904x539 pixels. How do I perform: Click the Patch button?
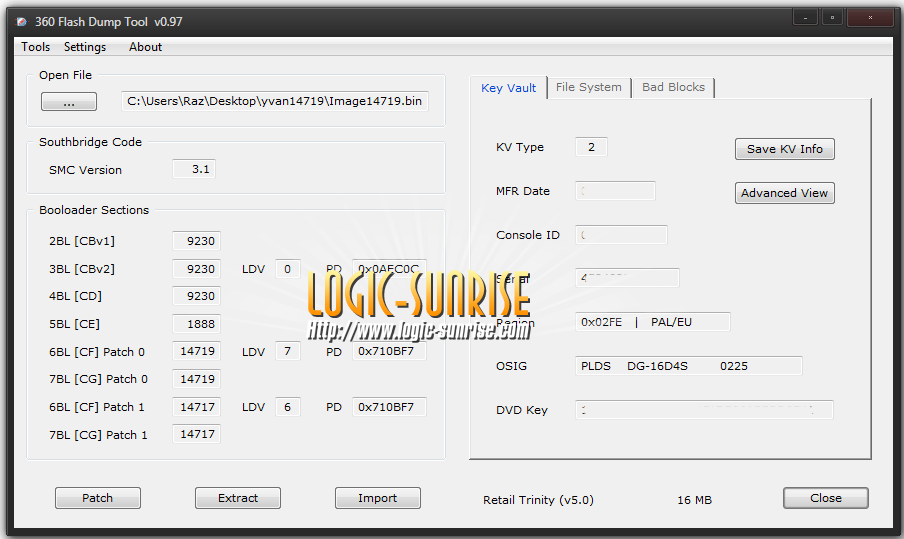pyautogui.click(x=97, y=498)
